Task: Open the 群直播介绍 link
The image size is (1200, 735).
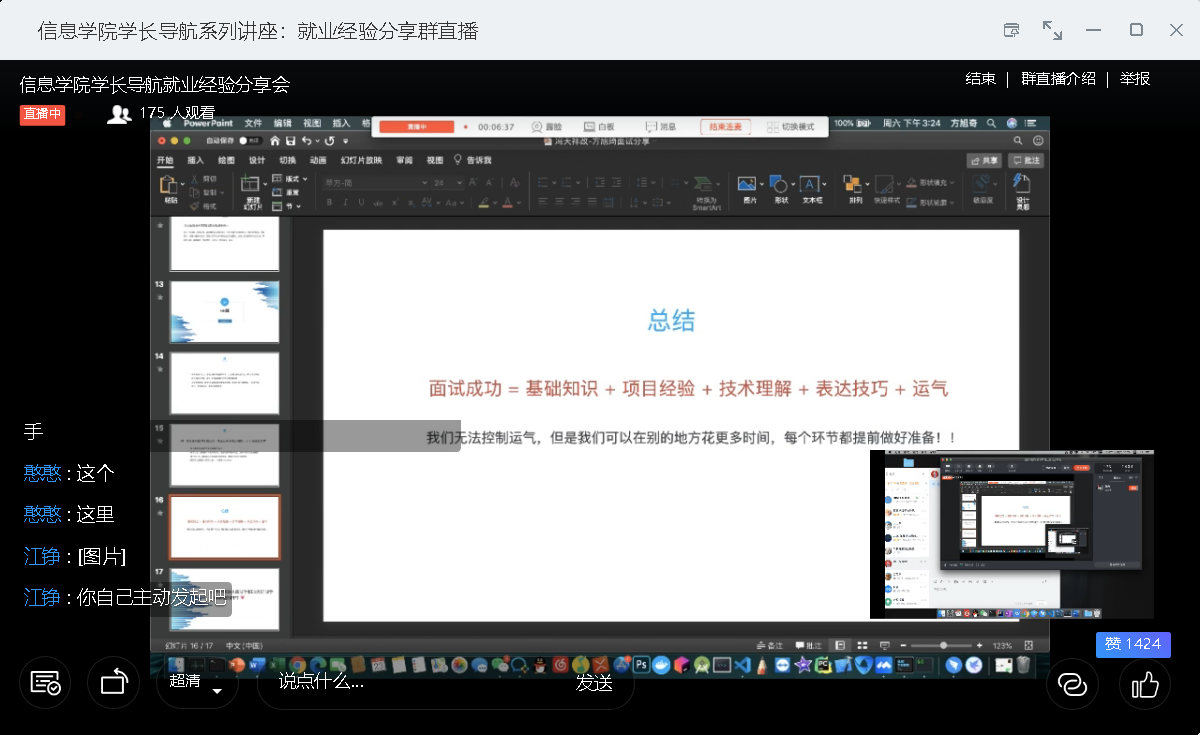Action: pos(1058,79)
